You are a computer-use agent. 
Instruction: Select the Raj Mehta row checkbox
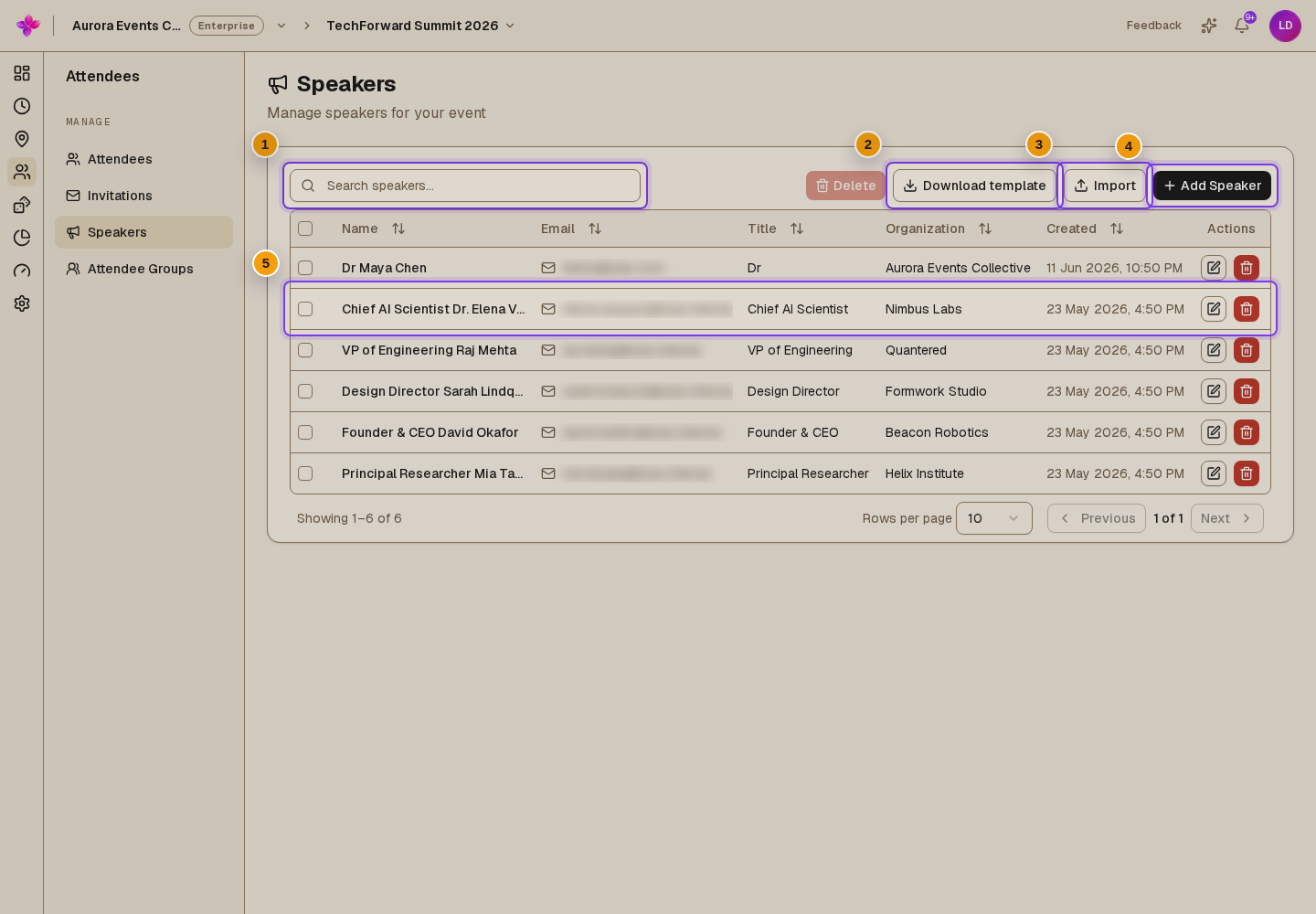pyautogui.click(x=305, y=350)
